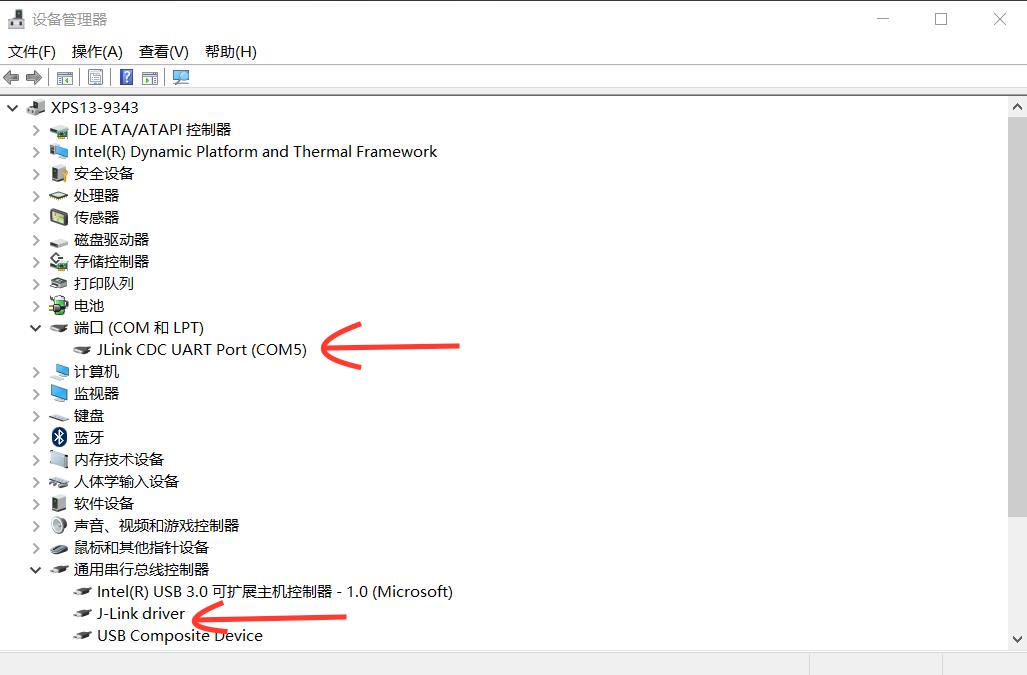This screenshot has width=1027, height=675.
Task: Collapse the XPS13-9343 root node
Action: coord(13,108)
